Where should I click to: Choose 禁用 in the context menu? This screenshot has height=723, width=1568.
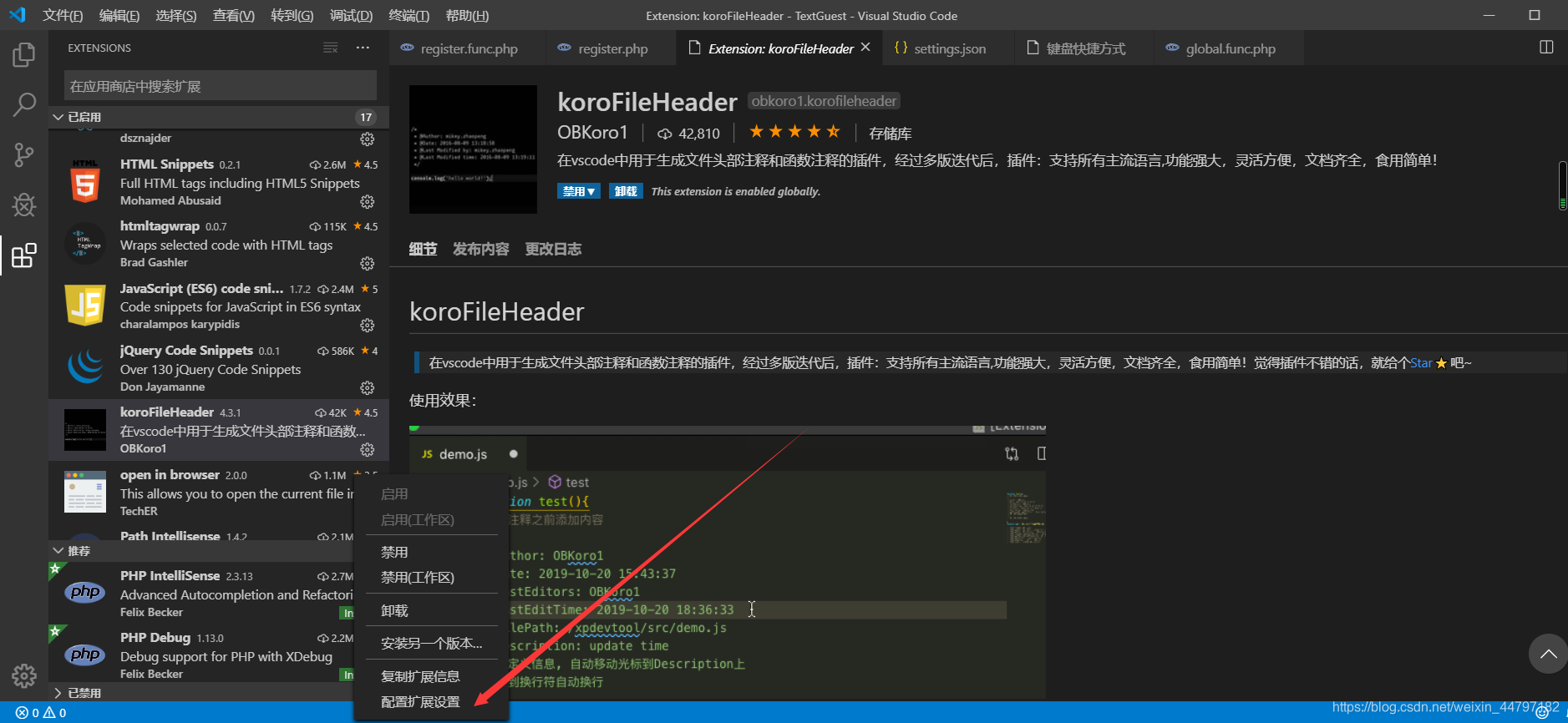coord(432,552)
